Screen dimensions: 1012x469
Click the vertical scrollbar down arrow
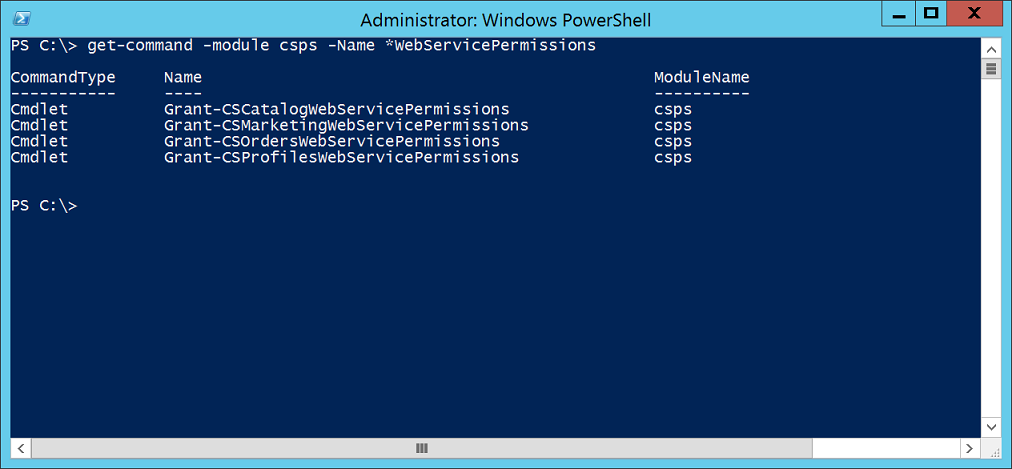(990, 427)
